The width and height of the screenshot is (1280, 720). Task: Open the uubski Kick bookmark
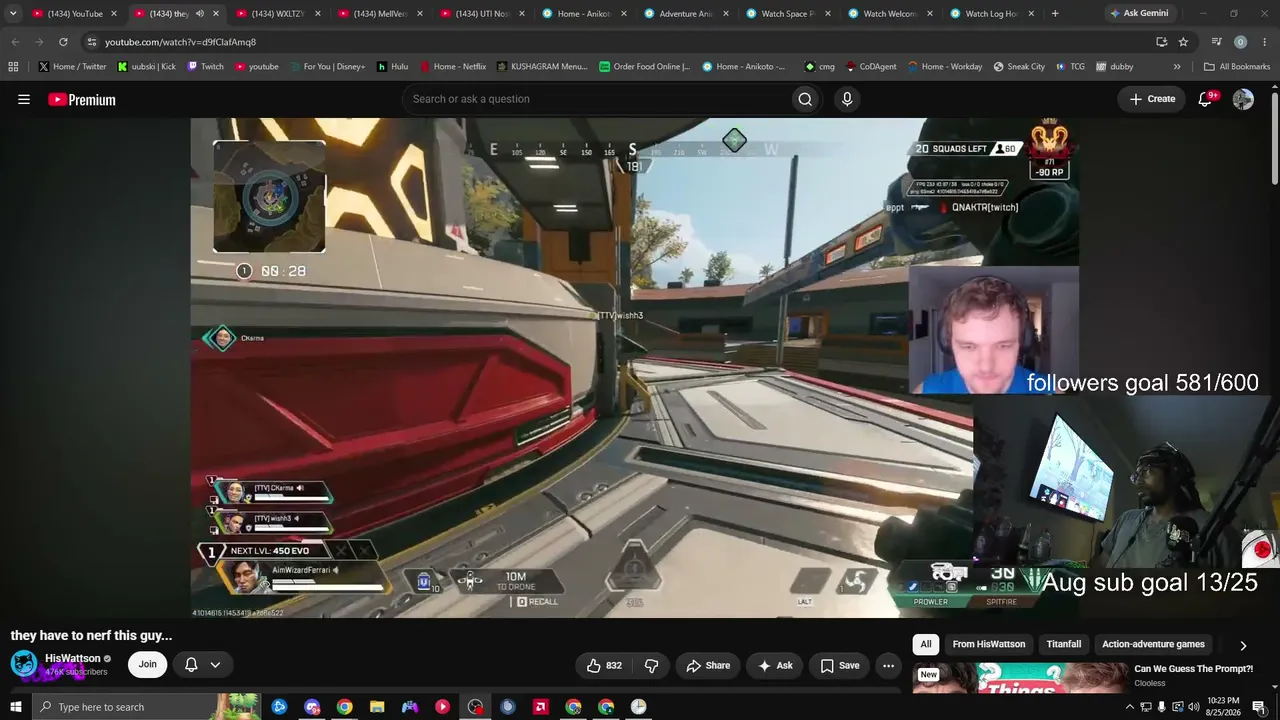146,67
